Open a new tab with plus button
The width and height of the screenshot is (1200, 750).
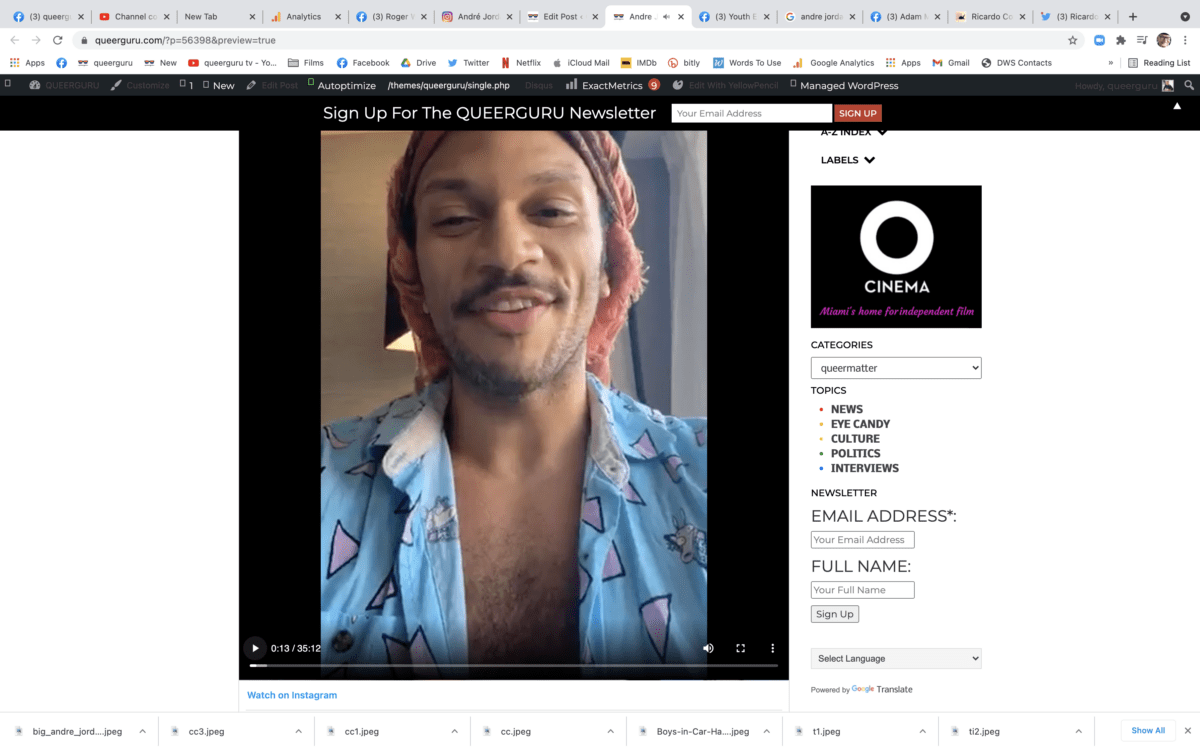pos(1132,16)
